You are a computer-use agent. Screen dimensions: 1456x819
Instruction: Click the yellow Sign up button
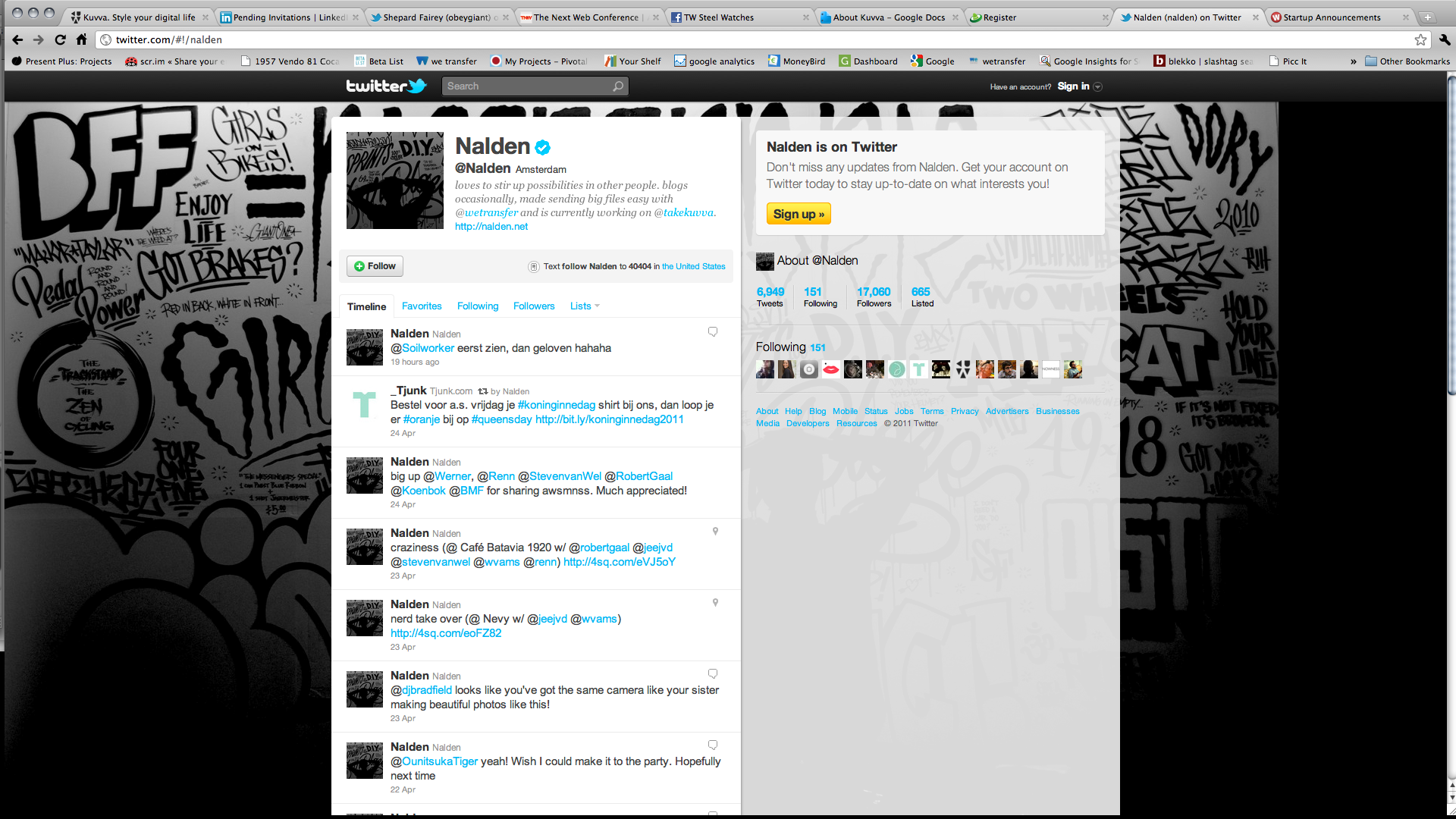pos(799,214)
